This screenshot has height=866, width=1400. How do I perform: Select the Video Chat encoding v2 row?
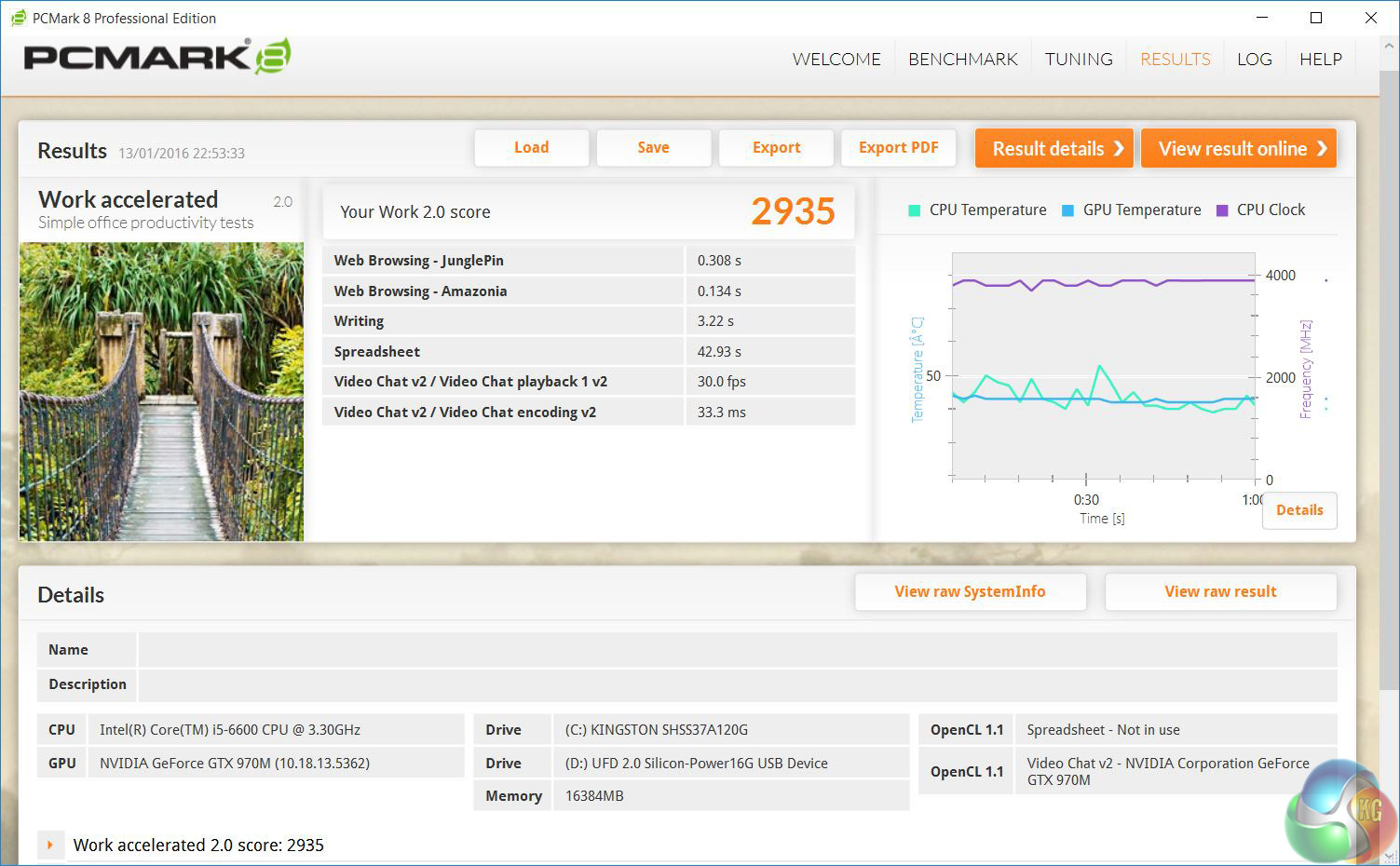point(589,412)
